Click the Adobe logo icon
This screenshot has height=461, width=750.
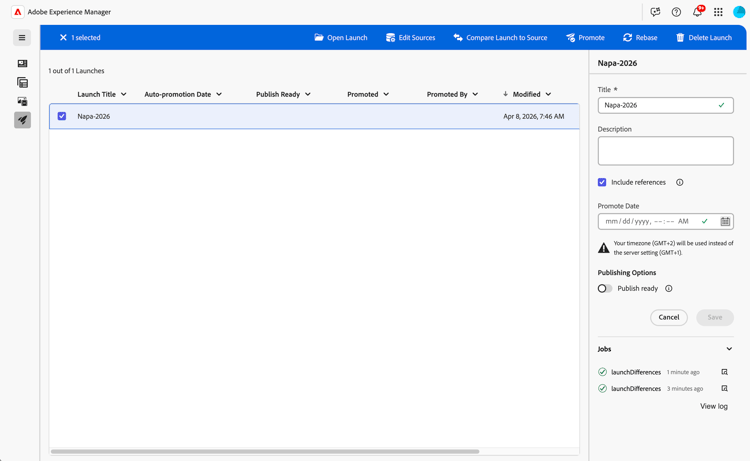tap(18, 12)
